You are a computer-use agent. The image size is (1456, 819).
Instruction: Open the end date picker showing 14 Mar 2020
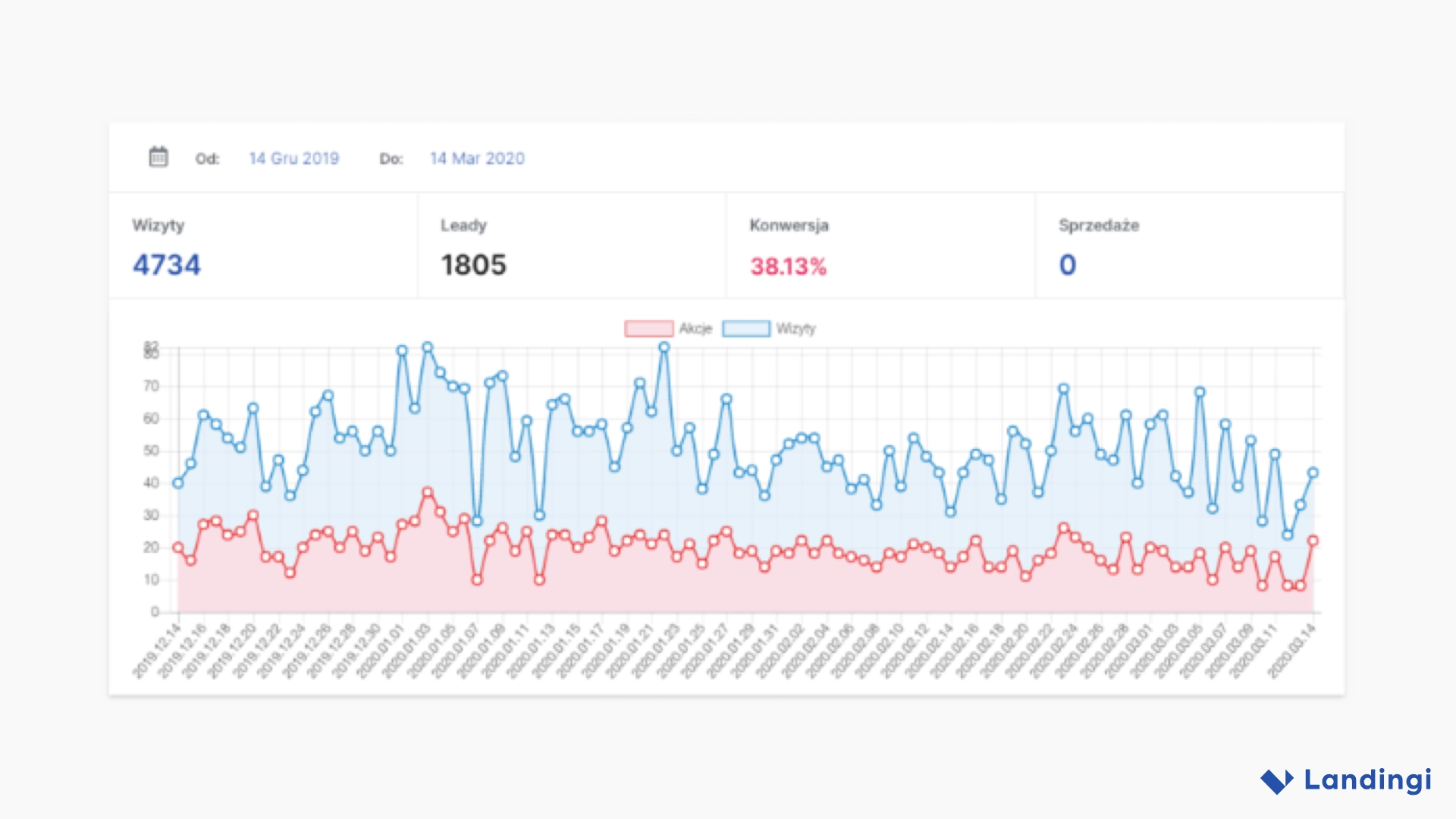477,158
